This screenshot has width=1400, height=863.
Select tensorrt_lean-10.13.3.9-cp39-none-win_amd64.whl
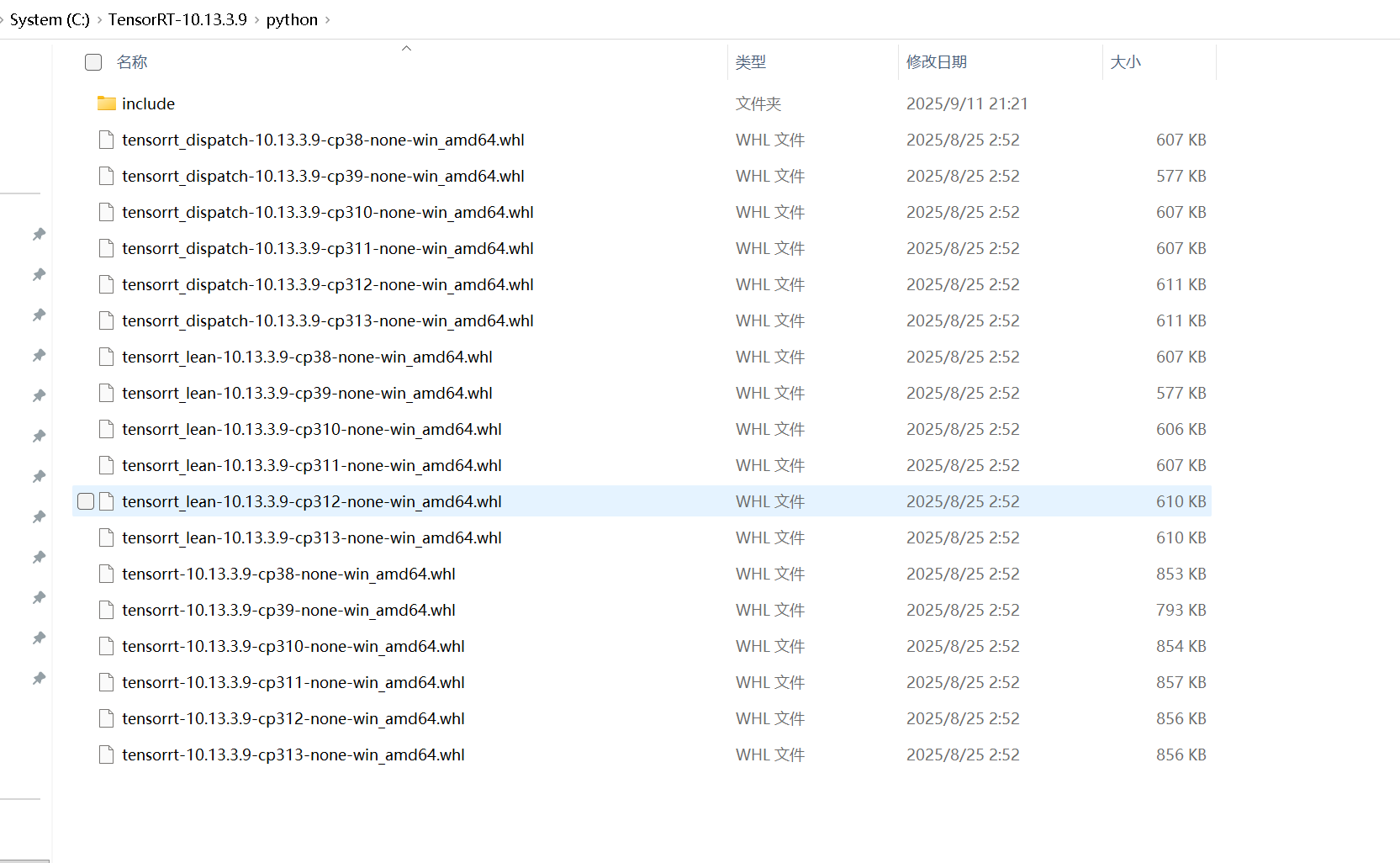pyautogui.click(x=307, y=393)
